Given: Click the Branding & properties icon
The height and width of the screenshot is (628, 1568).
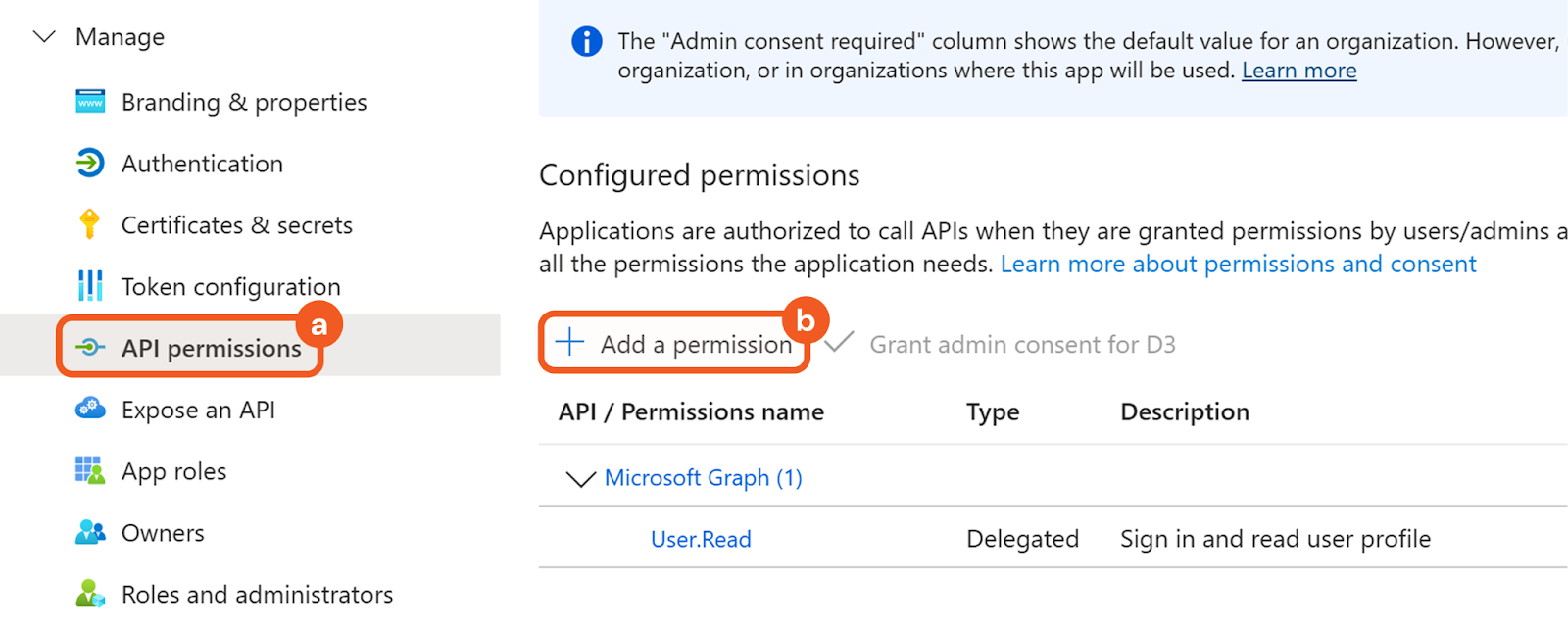Looking at the screenshot, I should (90, 102).
